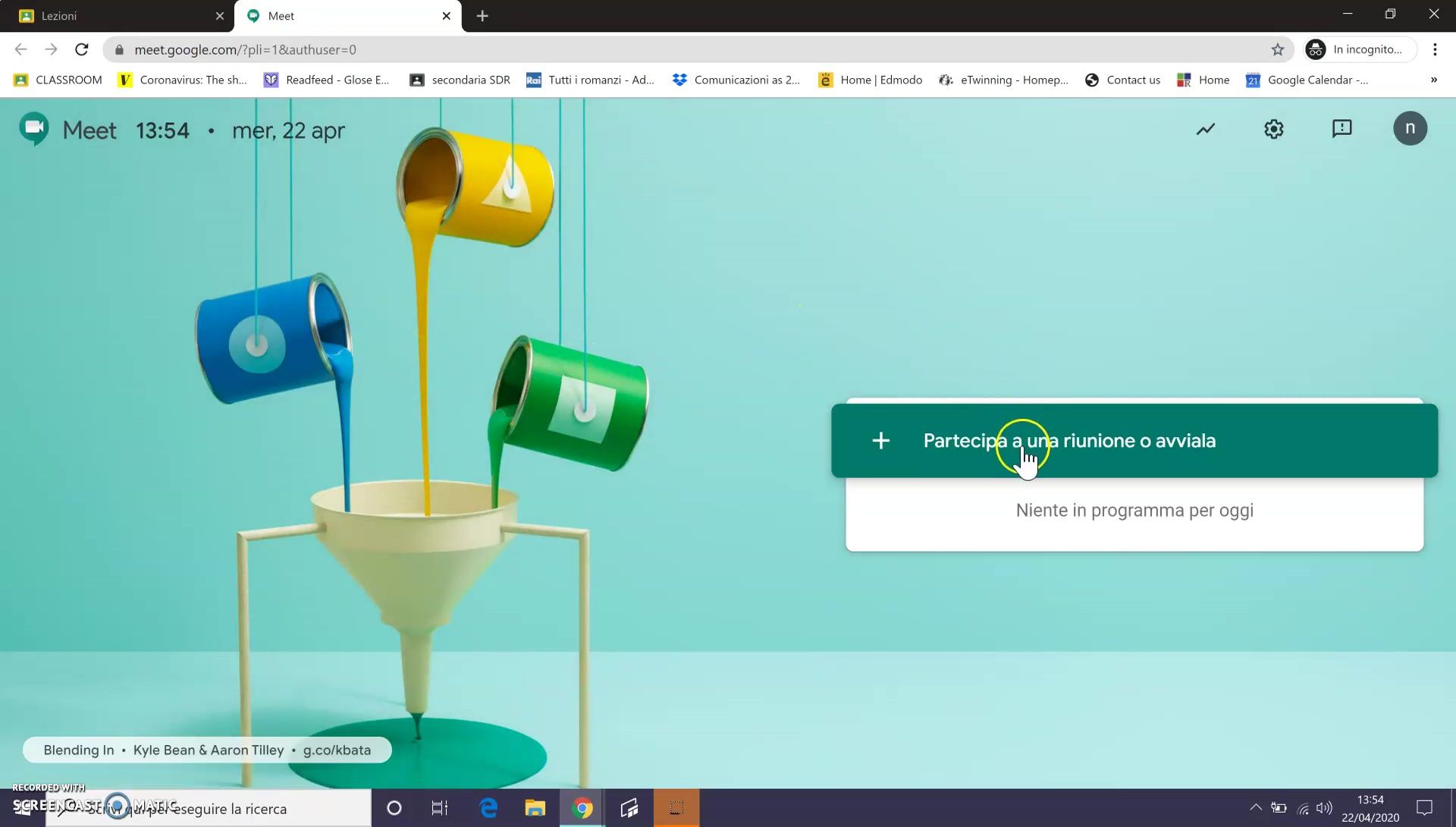Show hidden system tray icons
The width and height of the screenshot is (1456, 827).
(1256, 807)
